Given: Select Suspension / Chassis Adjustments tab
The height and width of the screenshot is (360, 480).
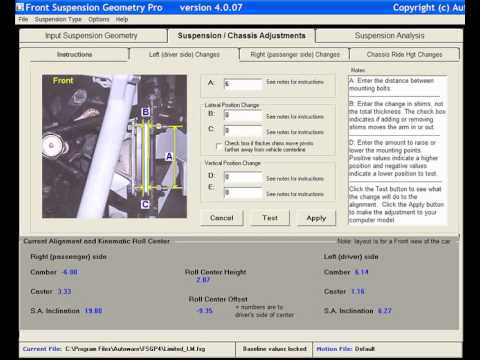Looking at the screenshot, I should click(x=241, y=36).
